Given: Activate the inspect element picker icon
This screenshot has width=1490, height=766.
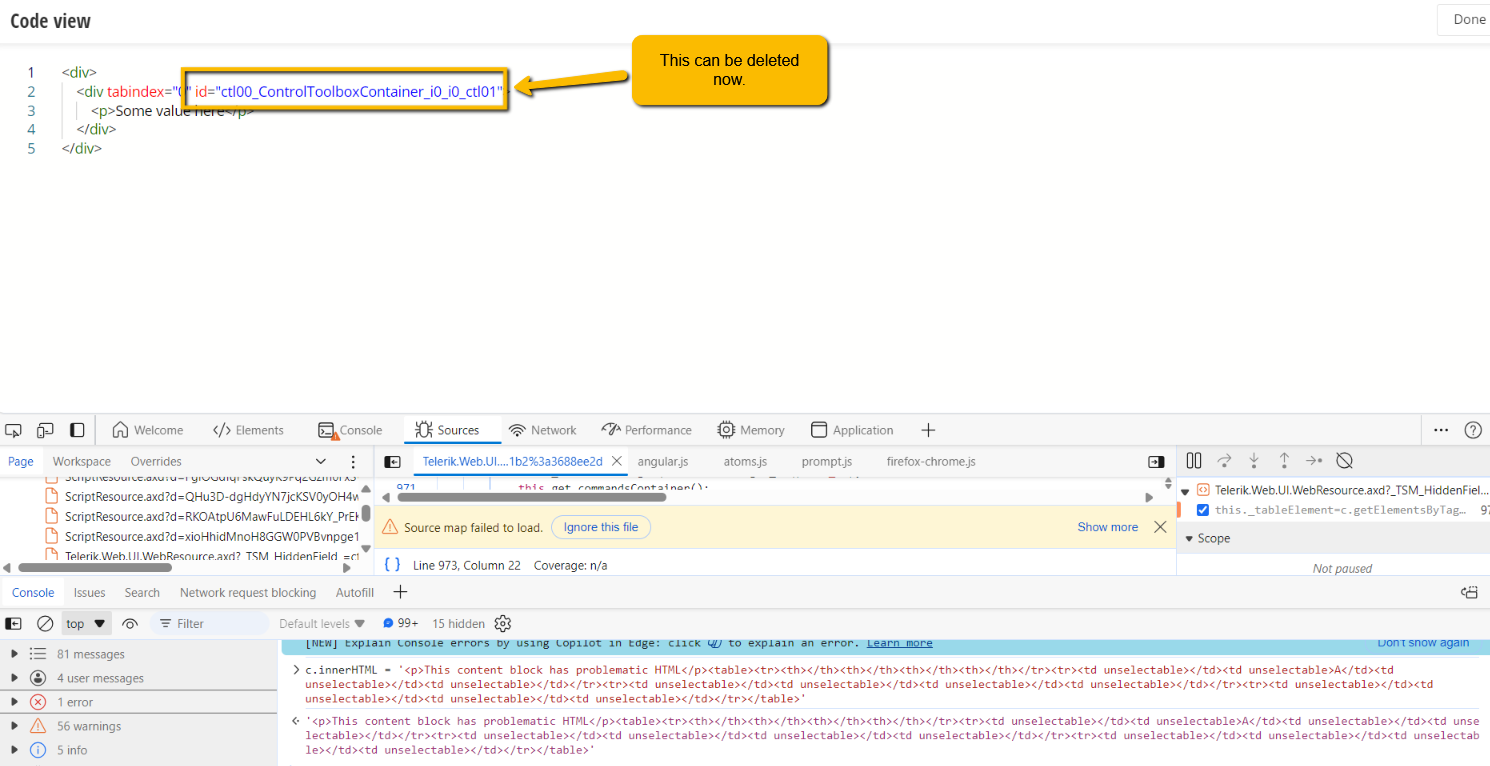Looking at the screenshot, I should [x=13, y=430].
